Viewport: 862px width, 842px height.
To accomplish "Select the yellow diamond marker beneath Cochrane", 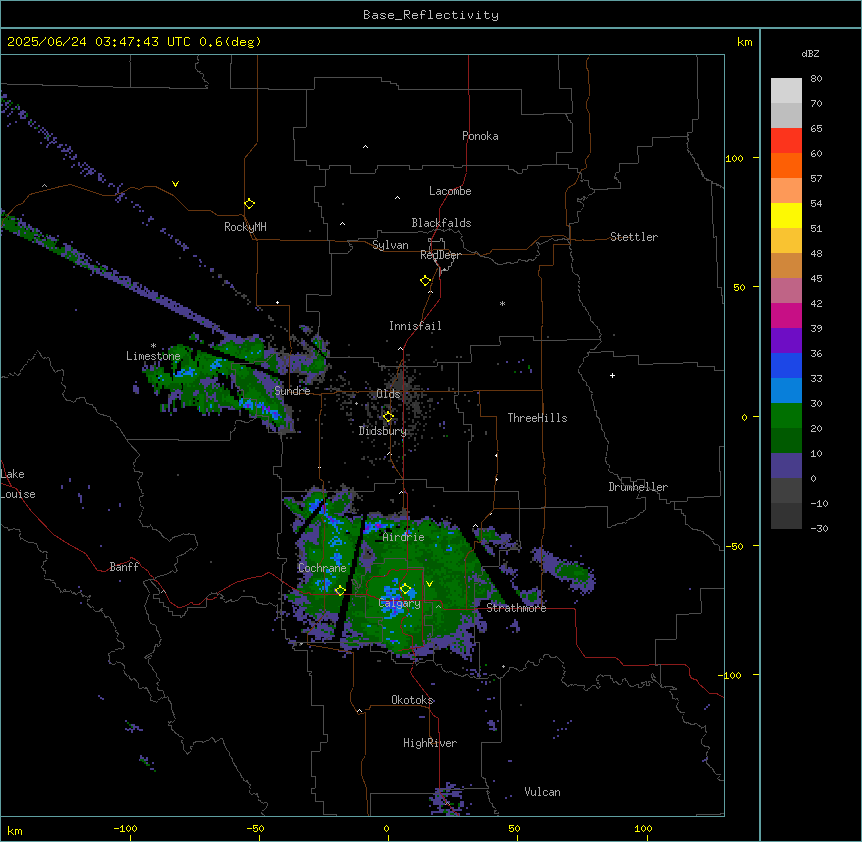I will tap(340, 590).
